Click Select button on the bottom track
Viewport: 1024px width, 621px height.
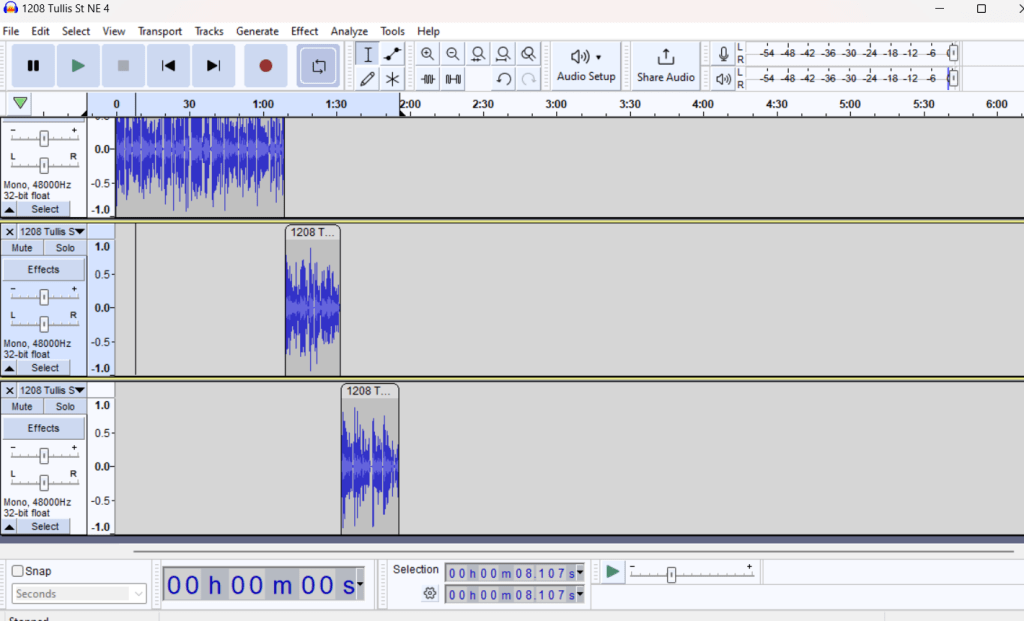point(44,527)
